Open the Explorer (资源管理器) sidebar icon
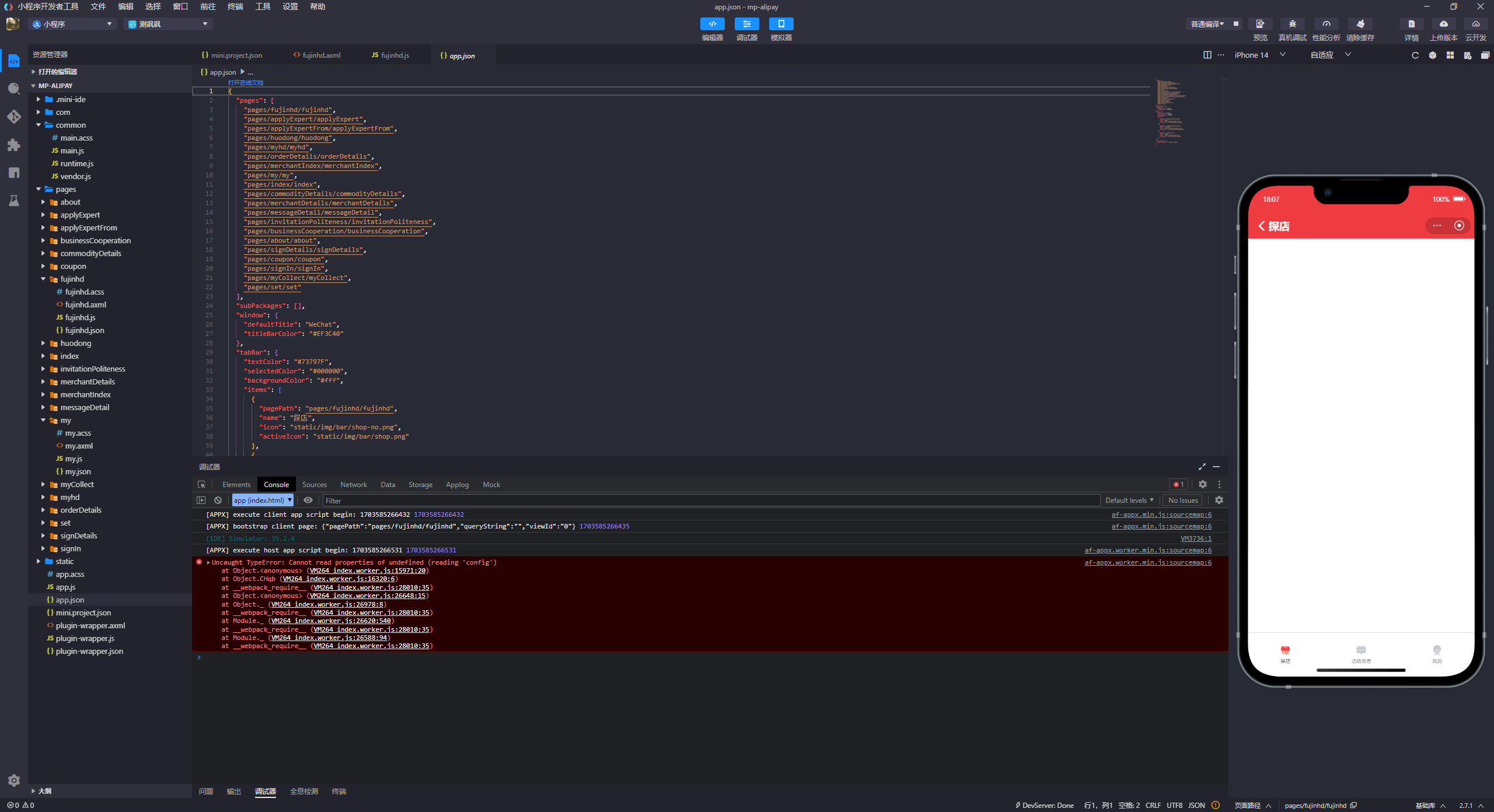Screen dimensions: 1494x812 14,61
